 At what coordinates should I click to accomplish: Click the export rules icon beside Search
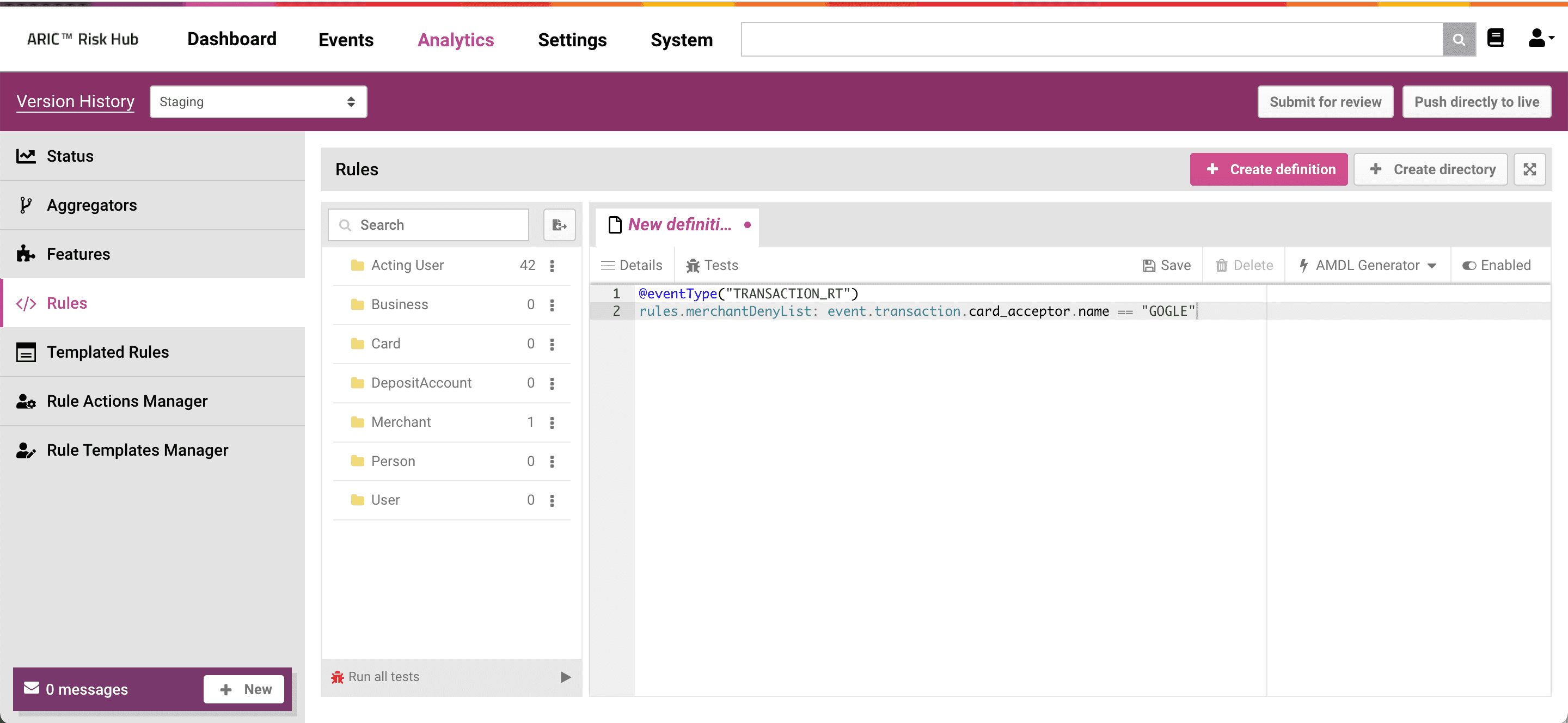click(559, 225)
